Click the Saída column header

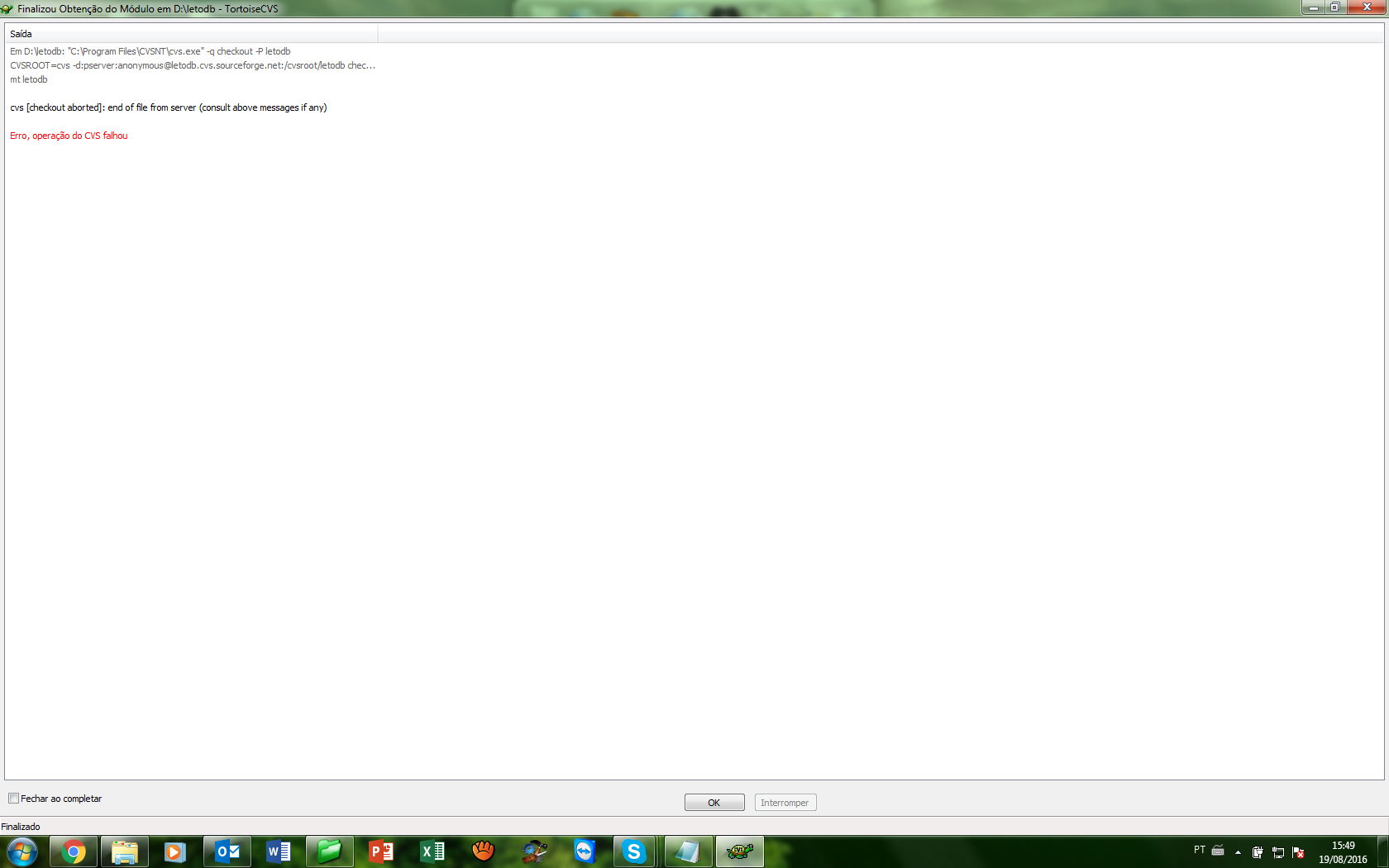pyautogui.click(x=191, y=34)
